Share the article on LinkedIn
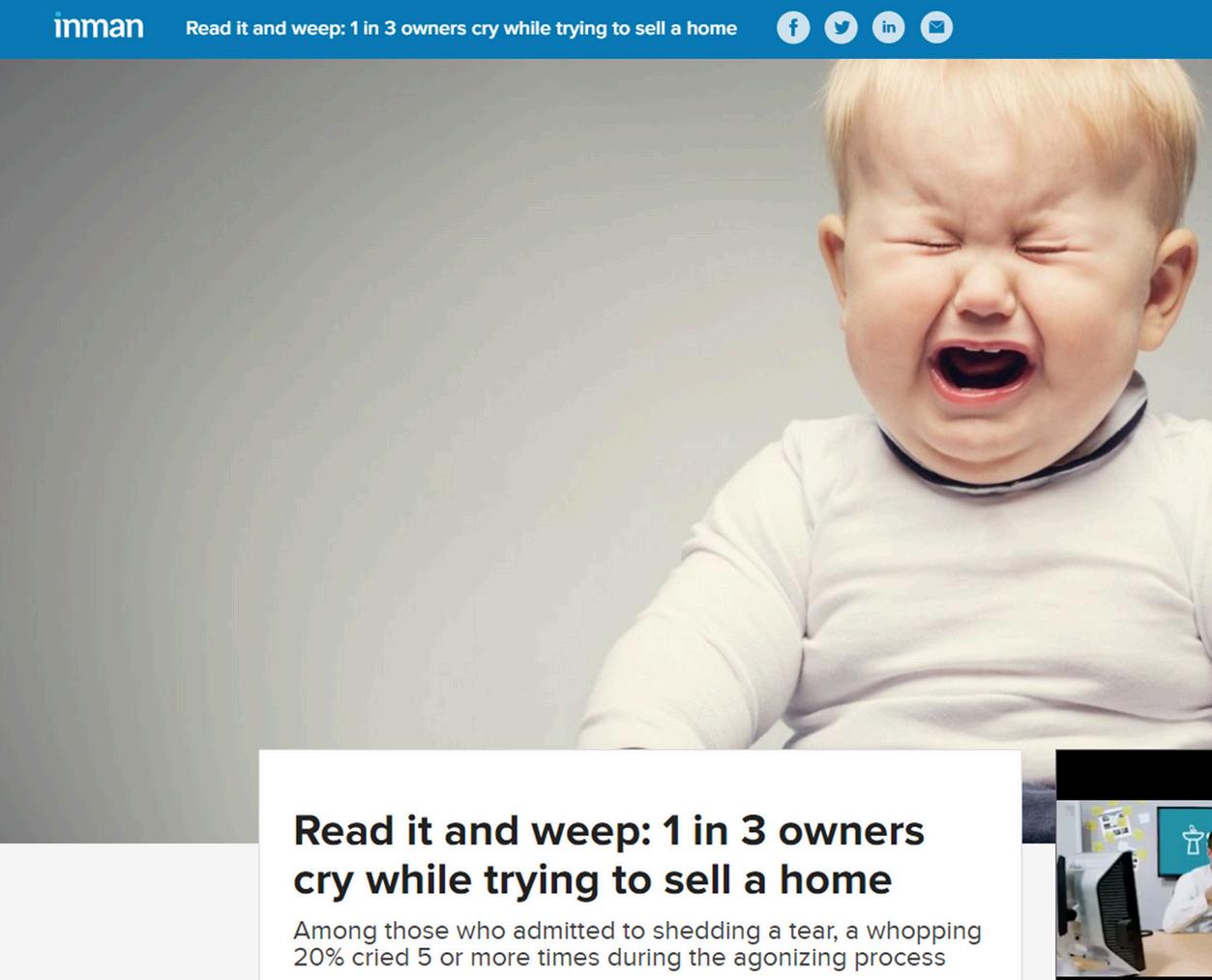1212x980 pixels. (x=888, y=28)
